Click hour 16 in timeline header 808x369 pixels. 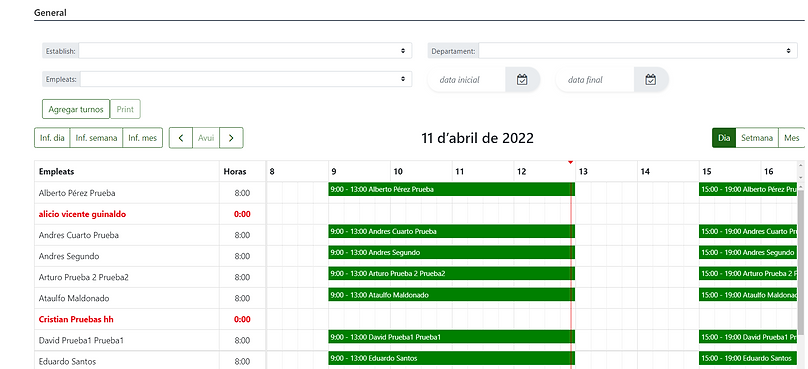[x=769, y=172]
